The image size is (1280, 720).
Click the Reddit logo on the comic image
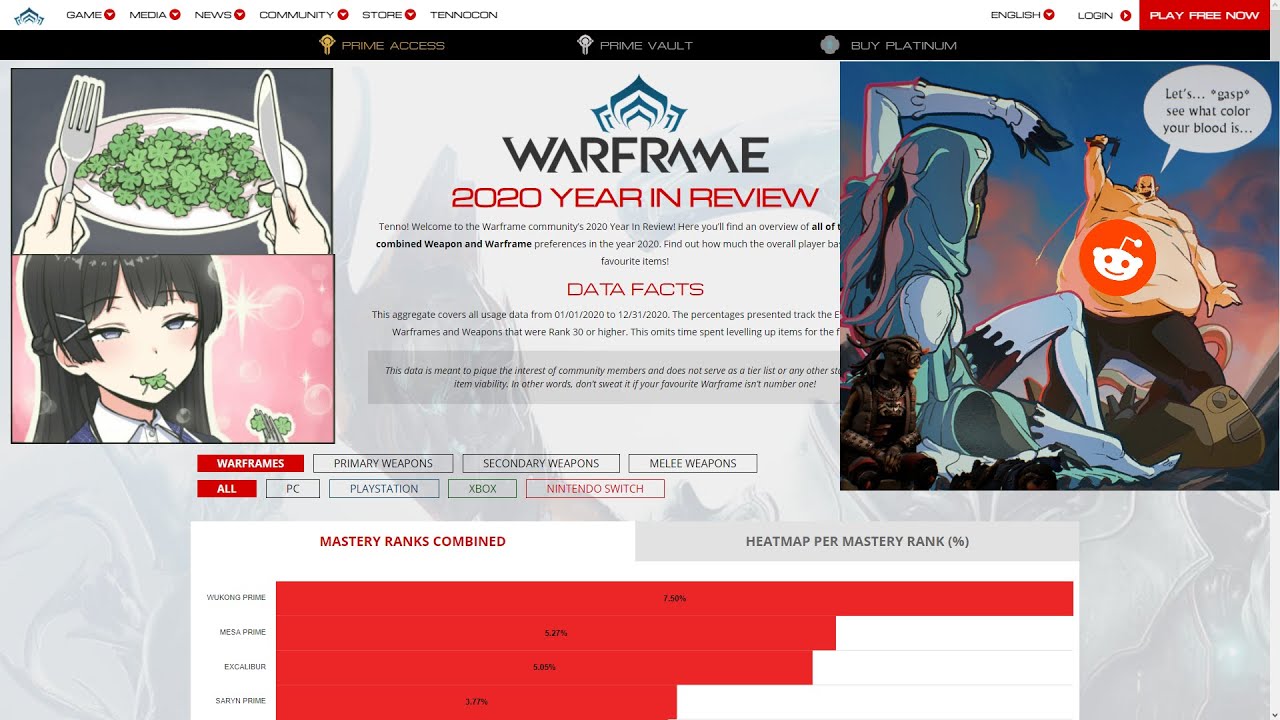click(x=1117, y=258)
